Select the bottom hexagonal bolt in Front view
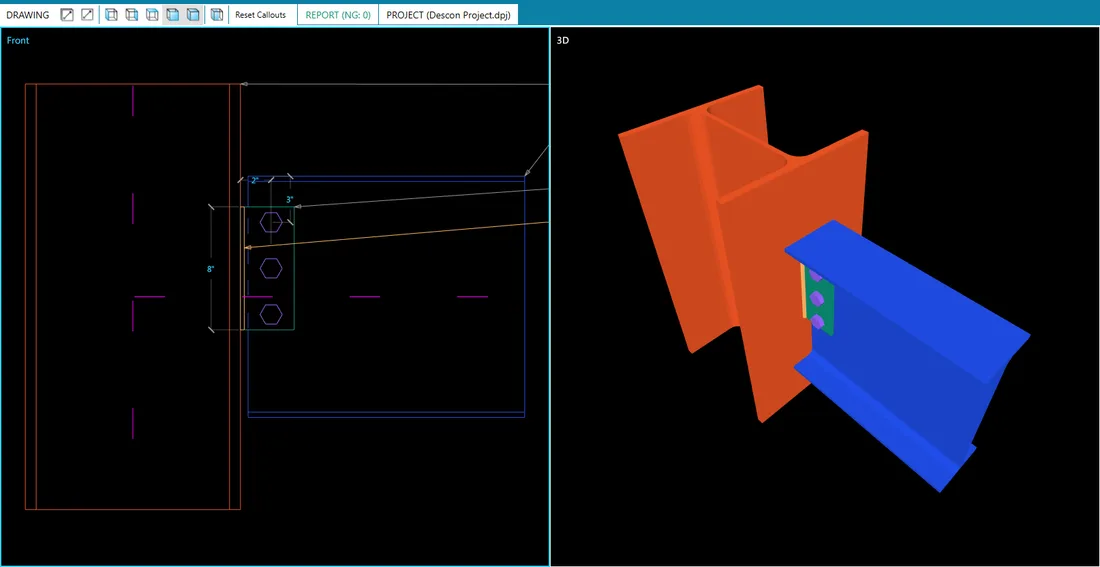This screenshot has height=567, width=1100. click(271, 314)
